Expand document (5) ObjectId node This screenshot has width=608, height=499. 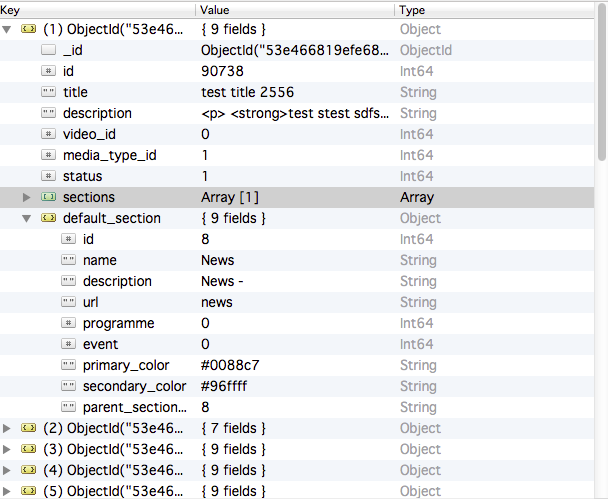8,491
